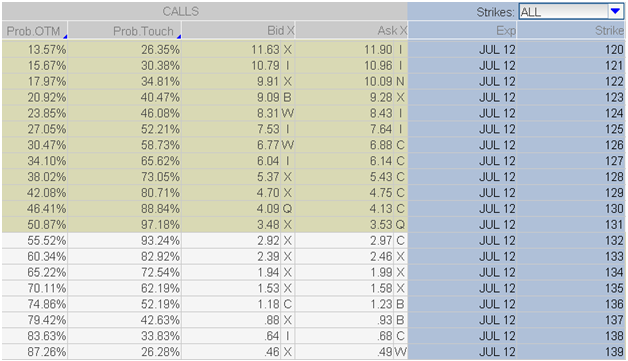Open Prob.Touch column header blue corner marker
The width and height of the screenshot is (628, 361).
[179, 36]
